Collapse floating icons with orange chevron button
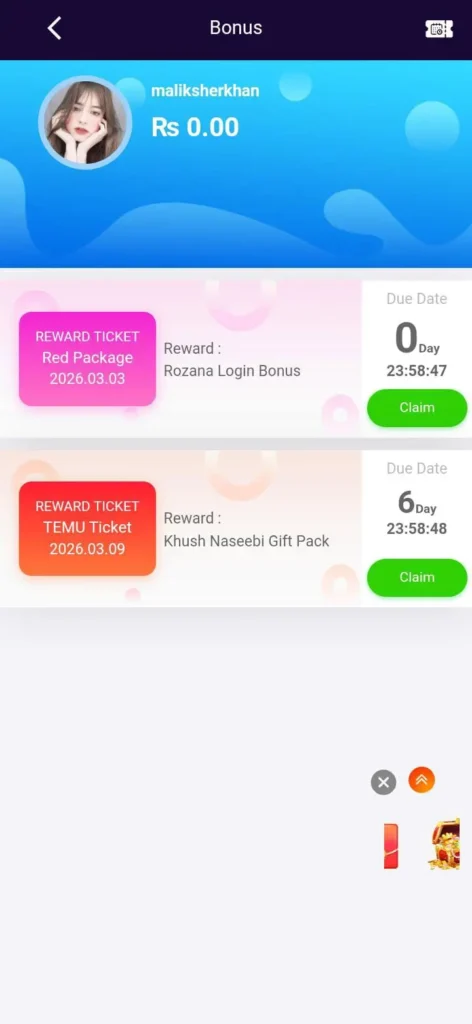This screenshot has width=472, height=1024. [422, 780]
